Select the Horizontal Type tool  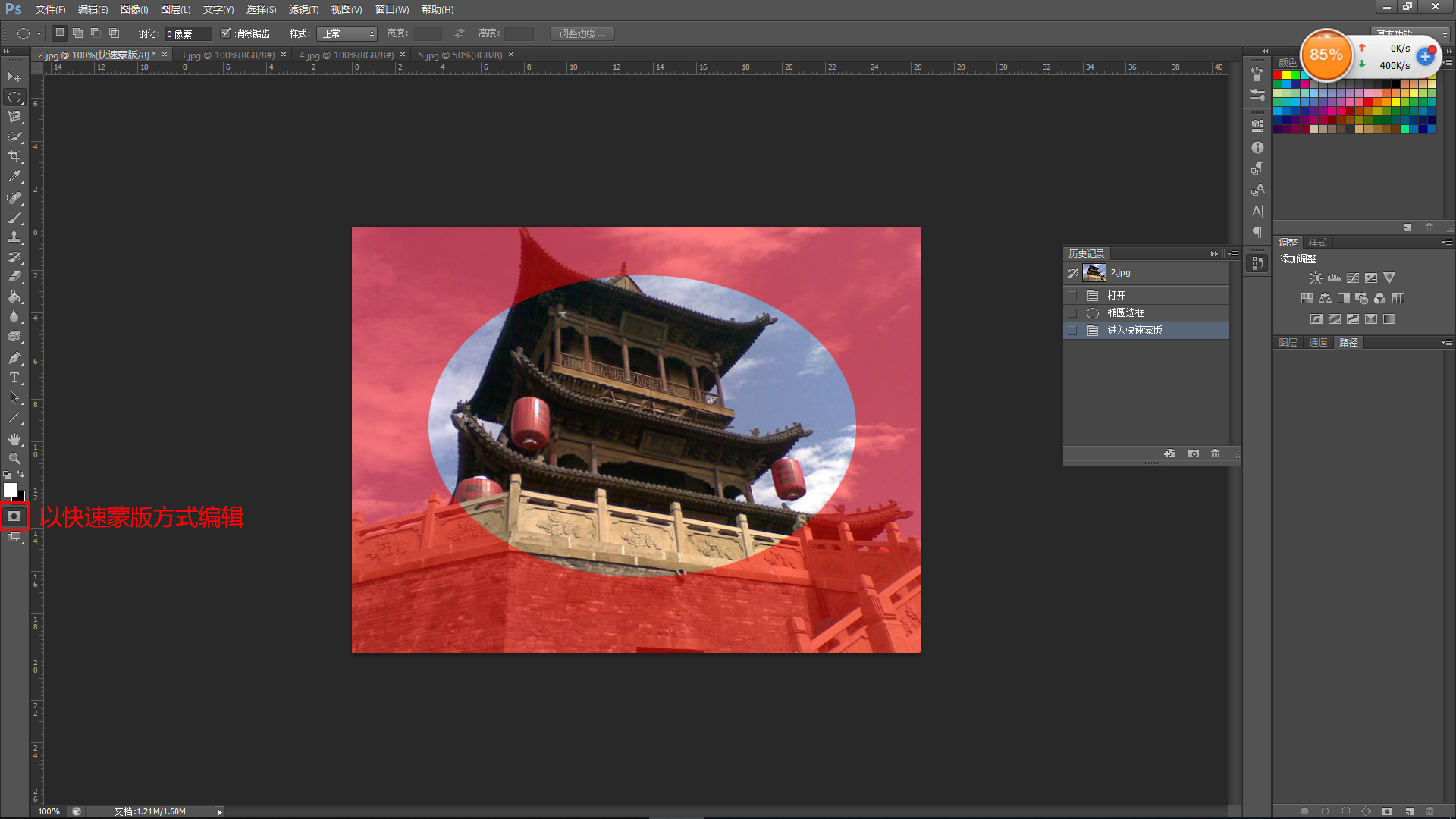(x=14, y=378)
